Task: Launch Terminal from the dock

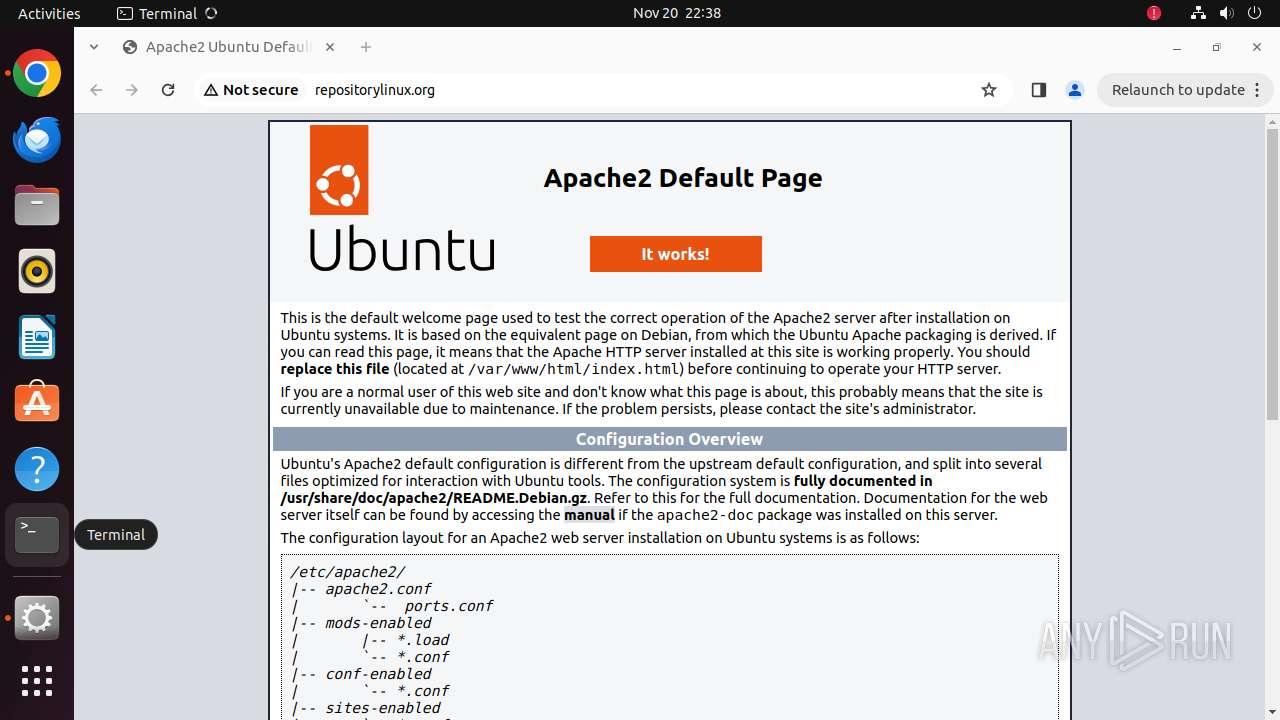Action: 37,535
